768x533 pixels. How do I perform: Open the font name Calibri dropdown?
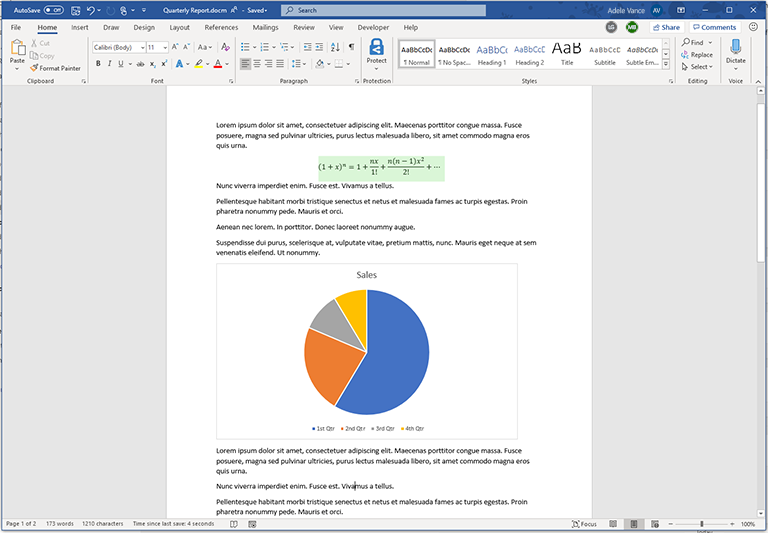point(143,48)
